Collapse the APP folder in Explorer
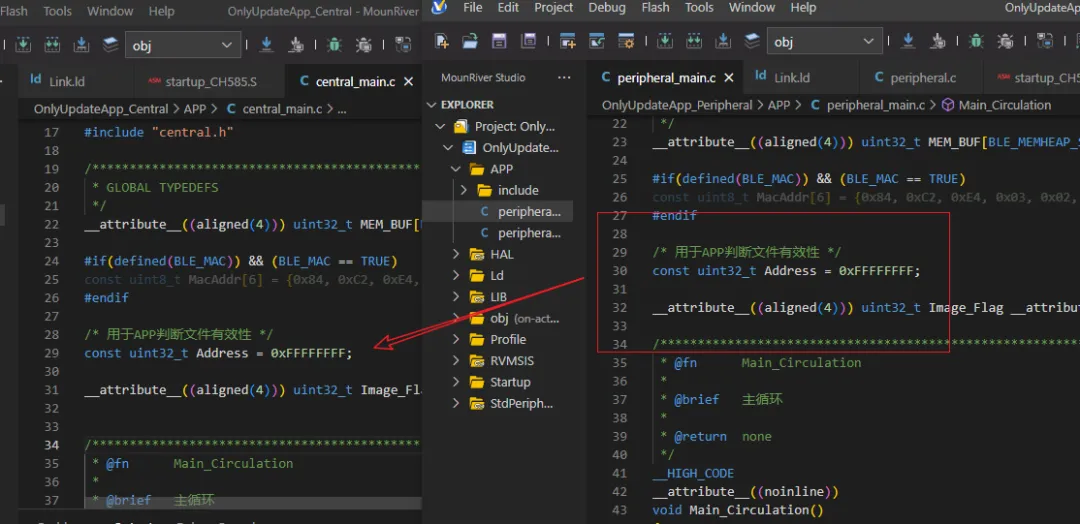 [x=455, y=169]
